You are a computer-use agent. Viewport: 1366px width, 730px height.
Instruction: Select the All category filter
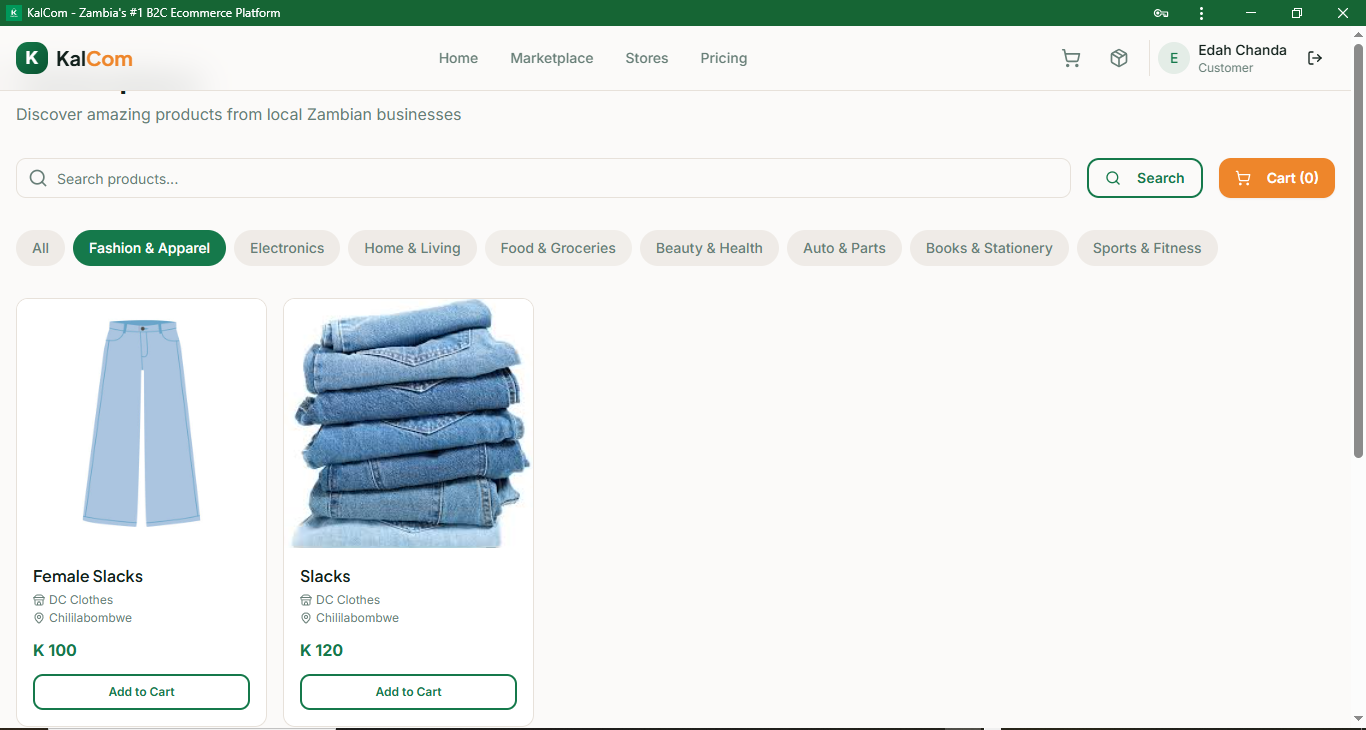40,248
